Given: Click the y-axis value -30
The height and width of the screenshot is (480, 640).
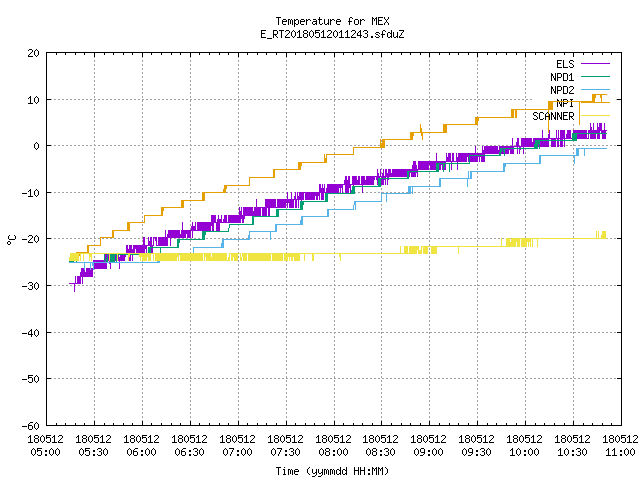Looking at the screenshot, I should coord(31,286).
